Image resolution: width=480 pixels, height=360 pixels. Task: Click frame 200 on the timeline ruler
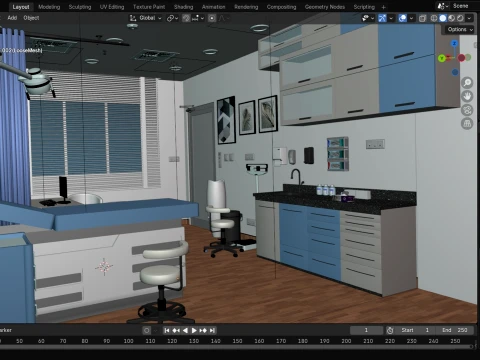(x=346, y=341)
